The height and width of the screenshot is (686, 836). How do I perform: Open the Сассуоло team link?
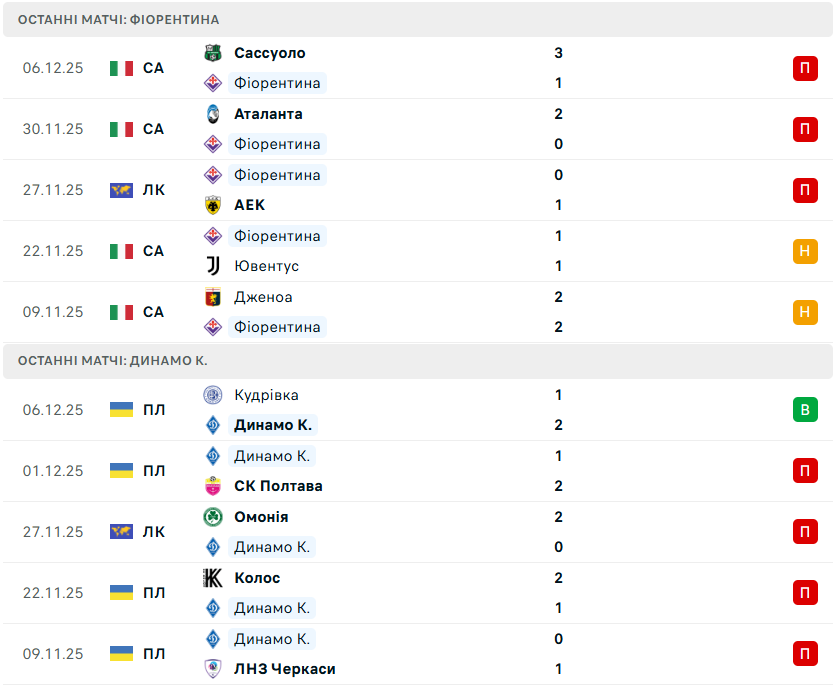[x=270, y=53]
